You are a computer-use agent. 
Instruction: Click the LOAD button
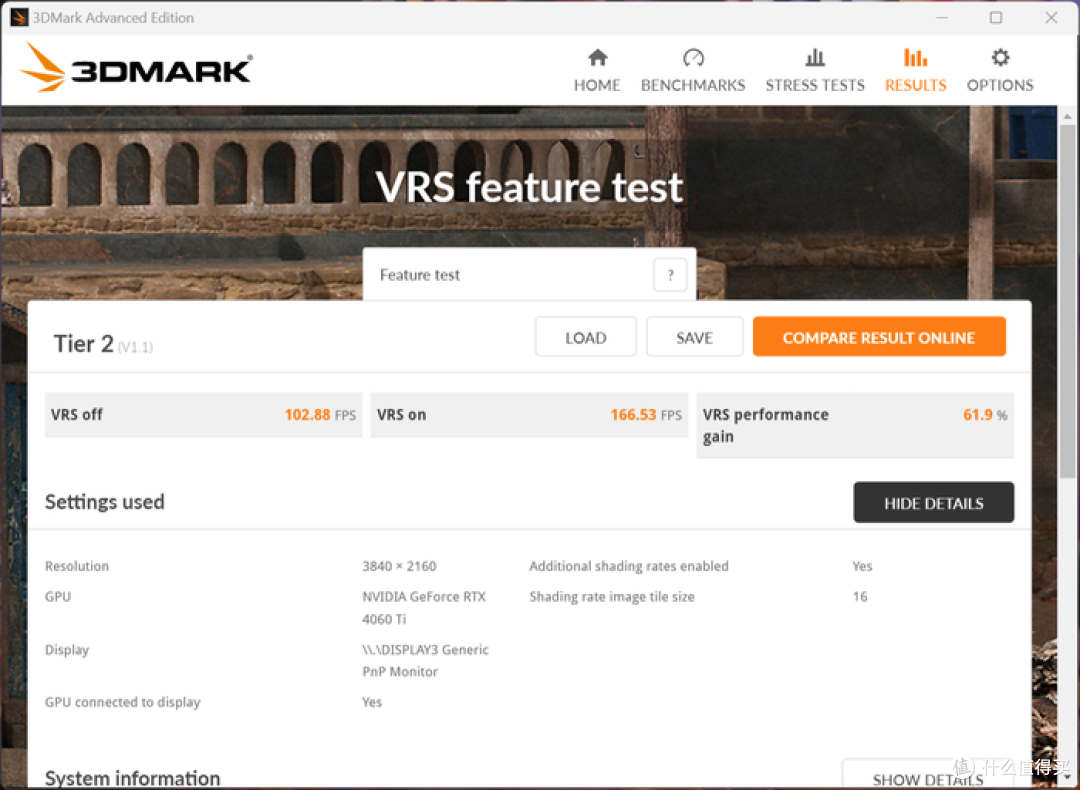(x=585, y=337)
